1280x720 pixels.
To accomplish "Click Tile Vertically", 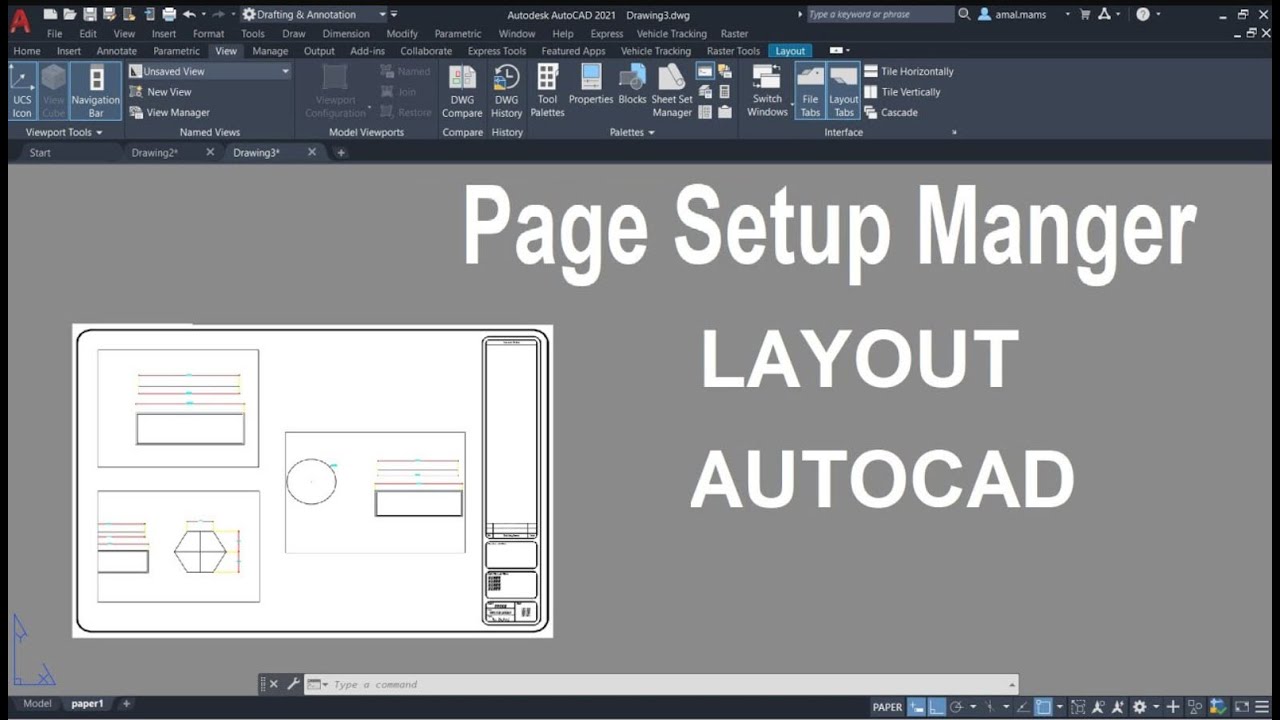I will click(902, 92).
